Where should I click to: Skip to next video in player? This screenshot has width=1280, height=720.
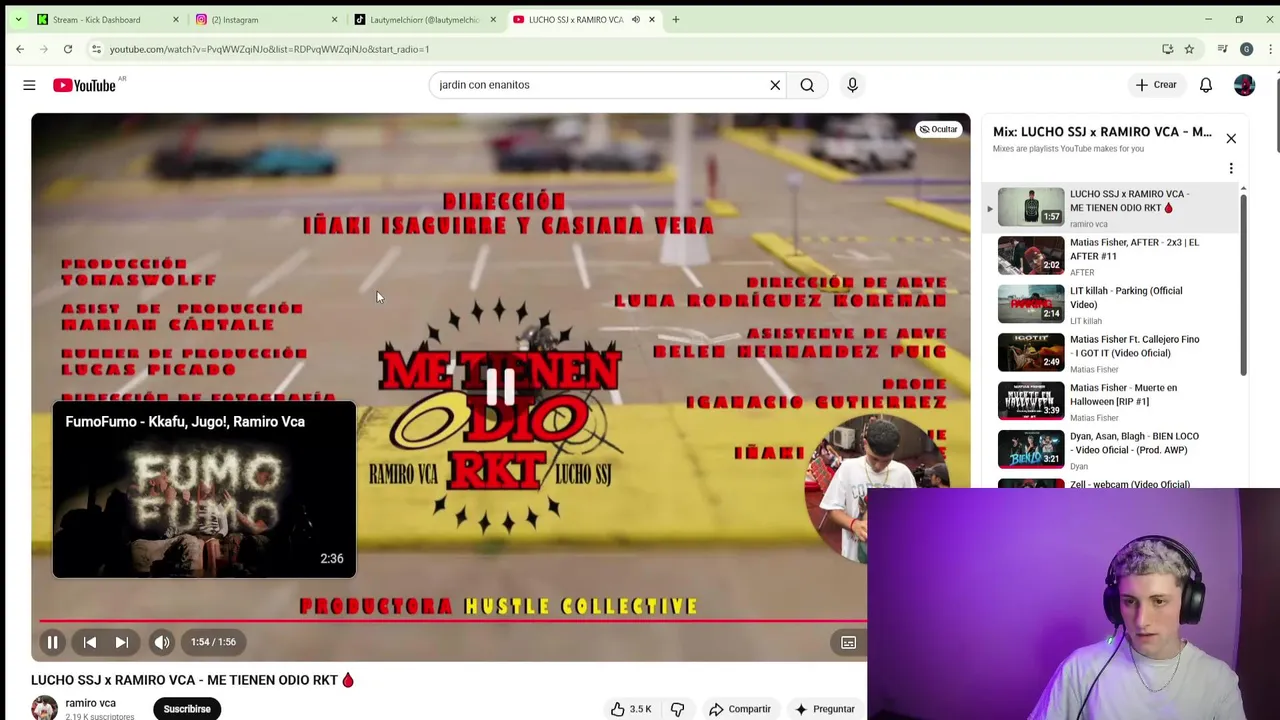[121, 642]
